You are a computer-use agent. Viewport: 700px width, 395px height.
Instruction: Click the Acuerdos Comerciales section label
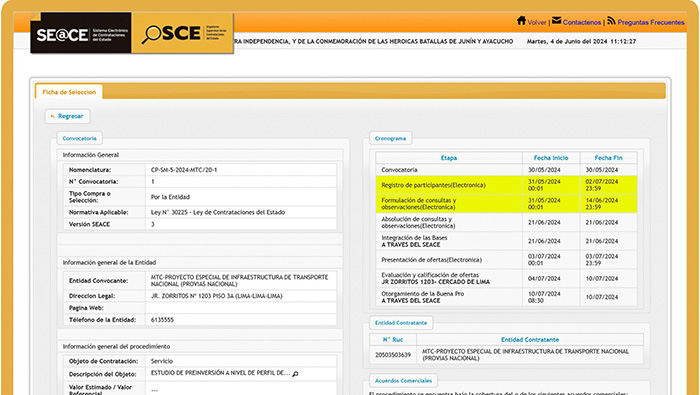[403, 381]
